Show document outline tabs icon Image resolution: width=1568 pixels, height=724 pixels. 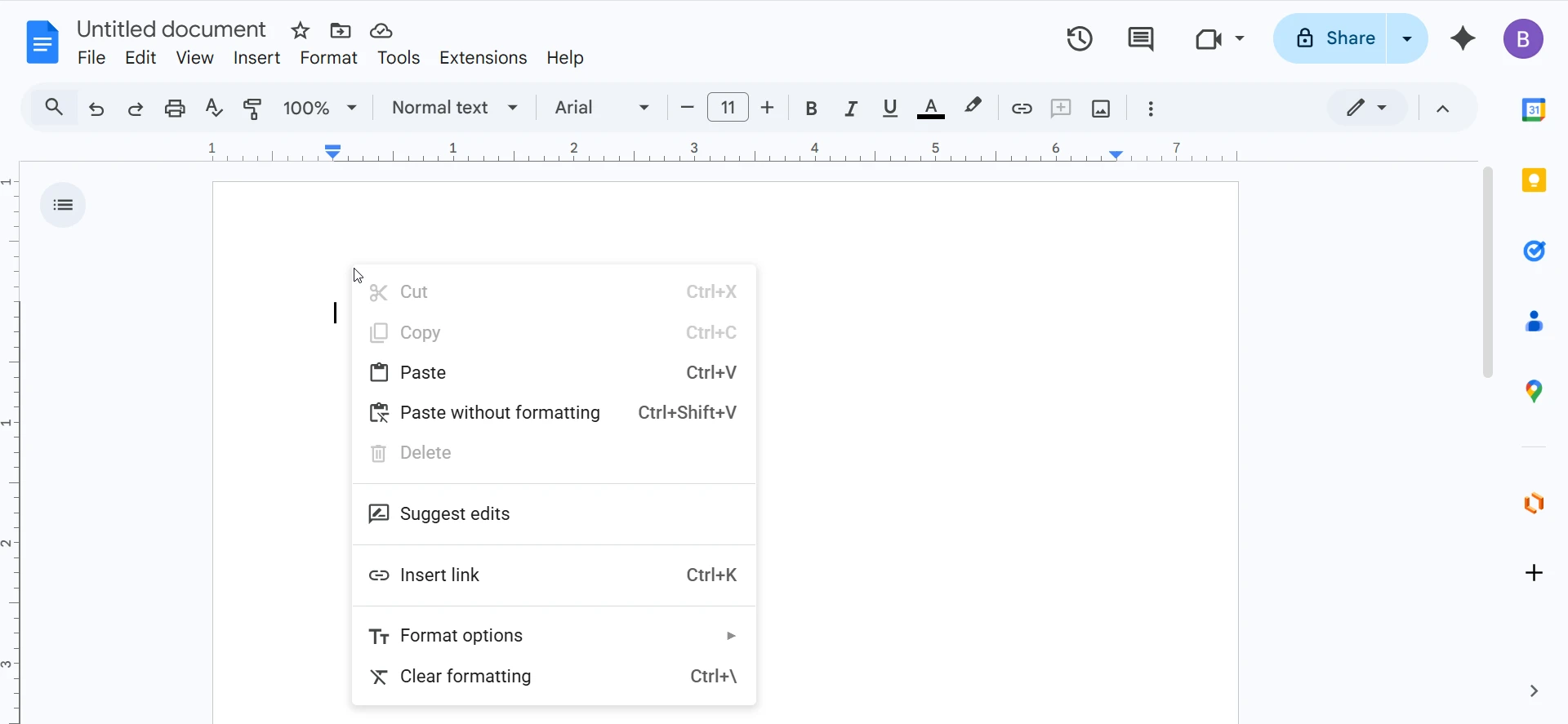pos(63,205)
